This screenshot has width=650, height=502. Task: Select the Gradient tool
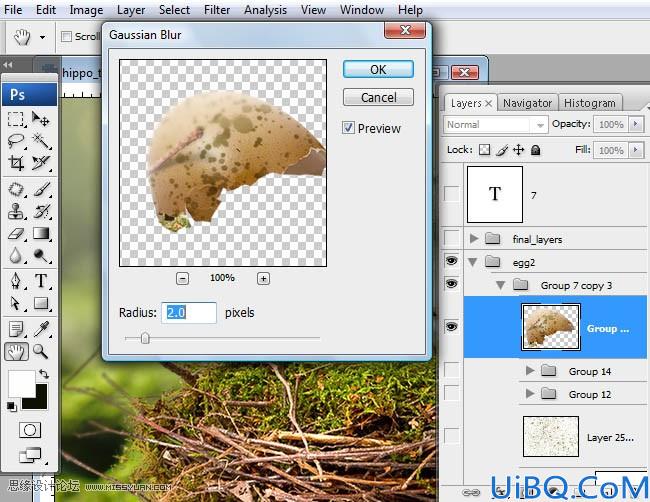41,233
